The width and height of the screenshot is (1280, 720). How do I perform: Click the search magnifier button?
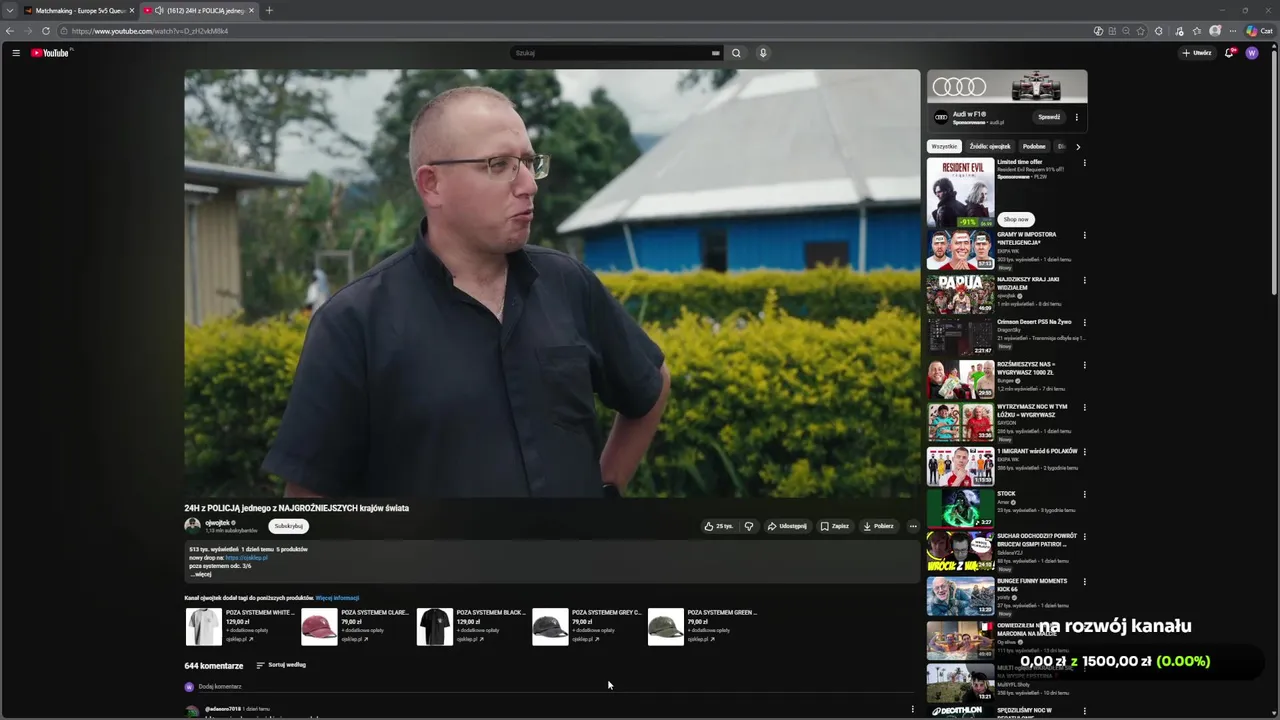tap(736, 53)
